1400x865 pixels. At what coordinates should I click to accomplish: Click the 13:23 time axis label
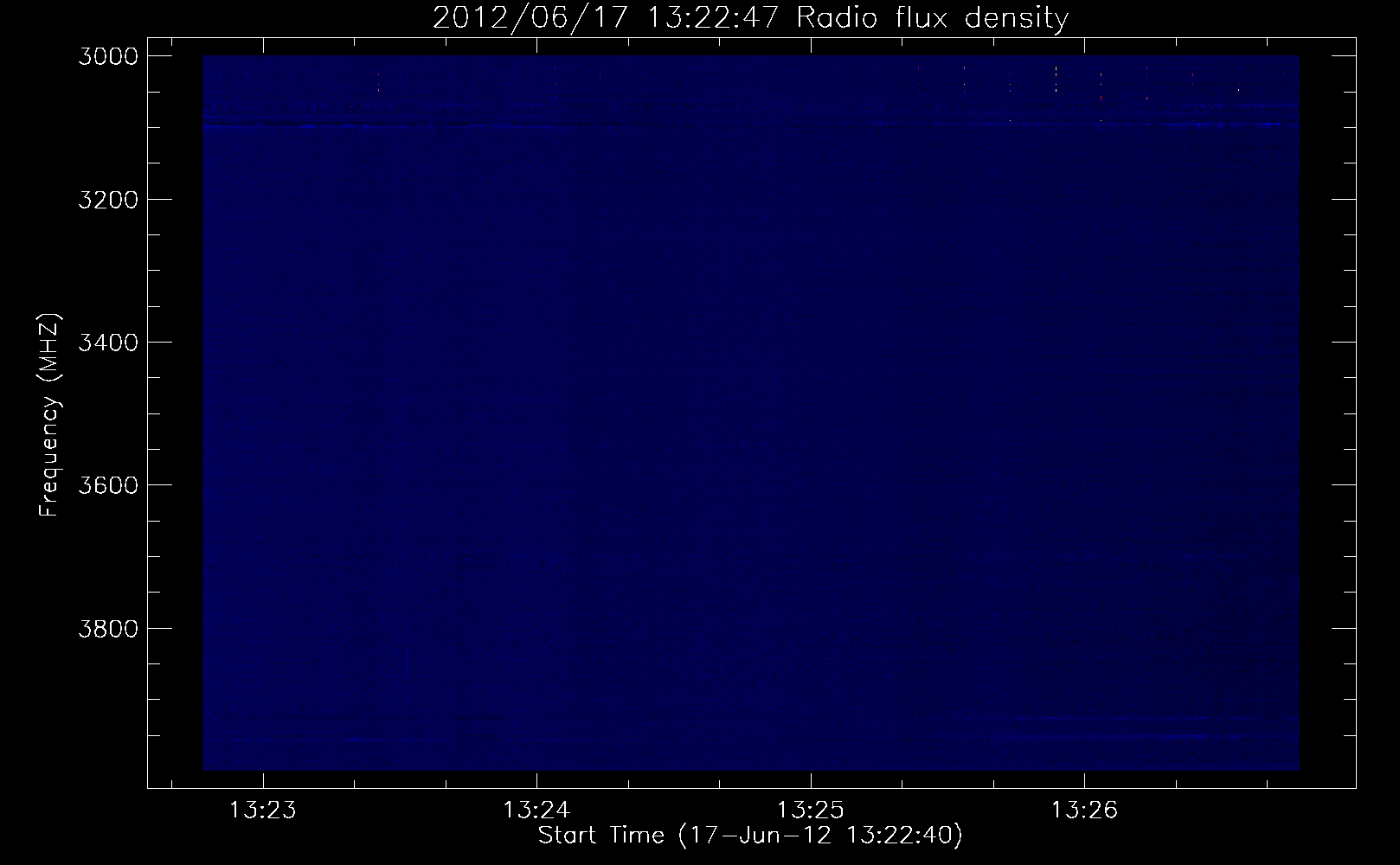coord(262,811)
